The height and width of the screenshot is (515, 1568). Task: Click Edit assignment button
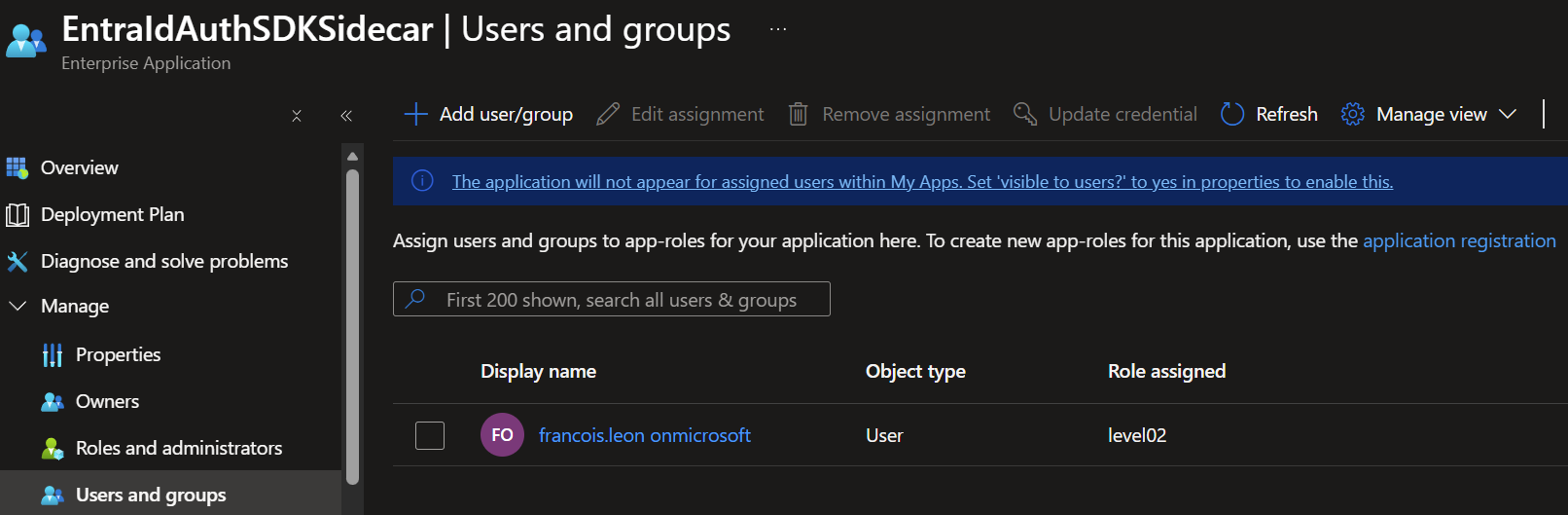[x=681, y=114]
